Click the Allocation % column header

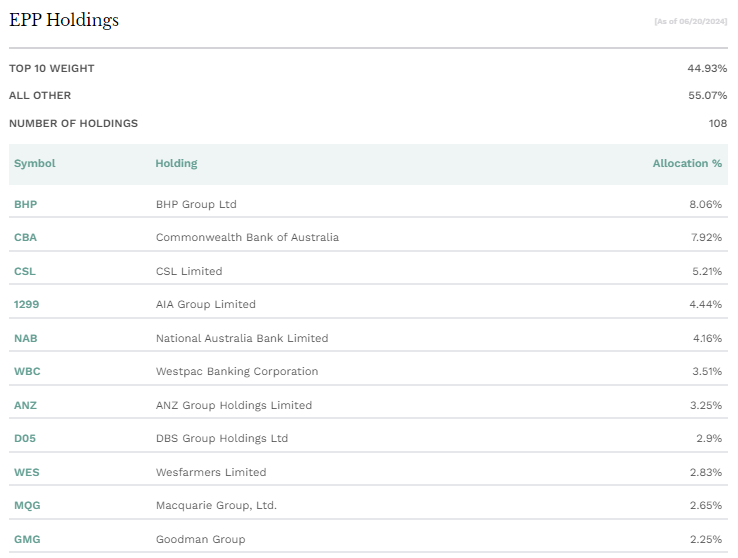click(687, 163)
